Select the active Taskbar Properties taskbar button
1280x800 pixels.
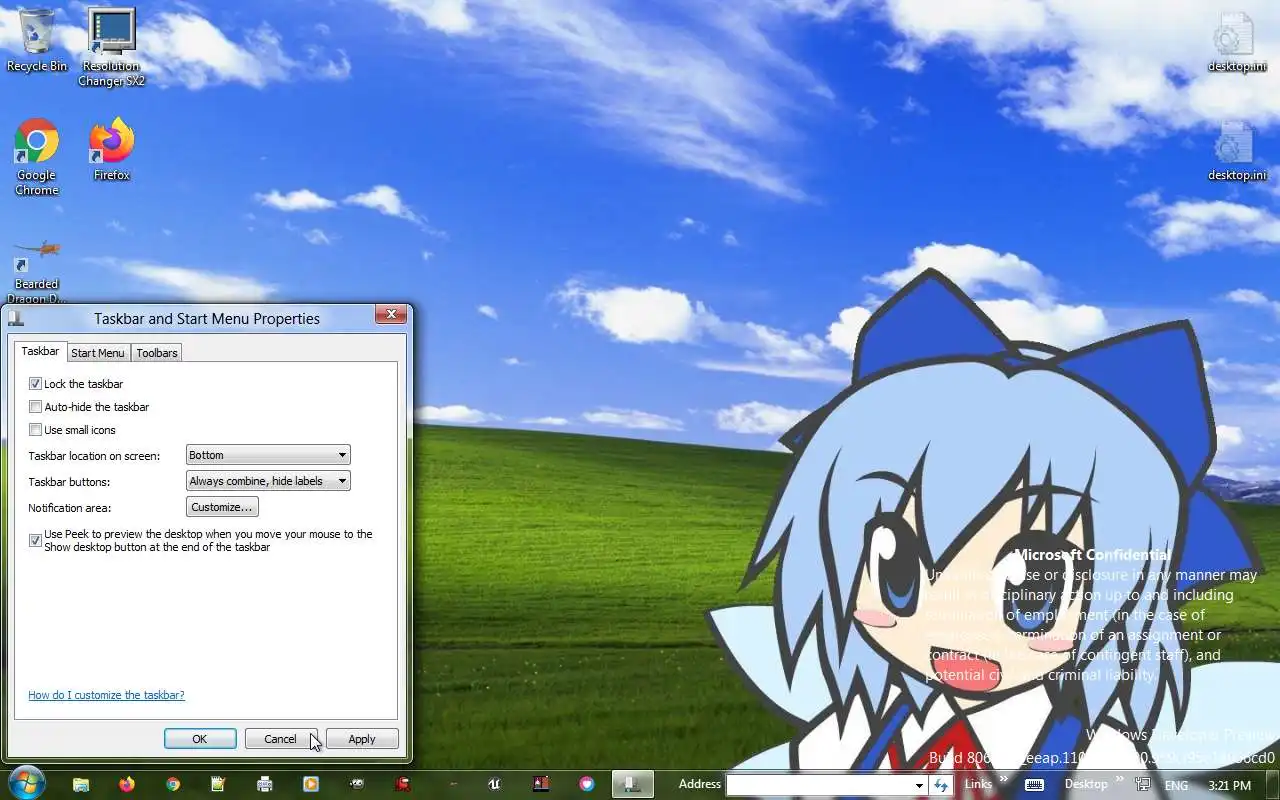coord(633,784)
